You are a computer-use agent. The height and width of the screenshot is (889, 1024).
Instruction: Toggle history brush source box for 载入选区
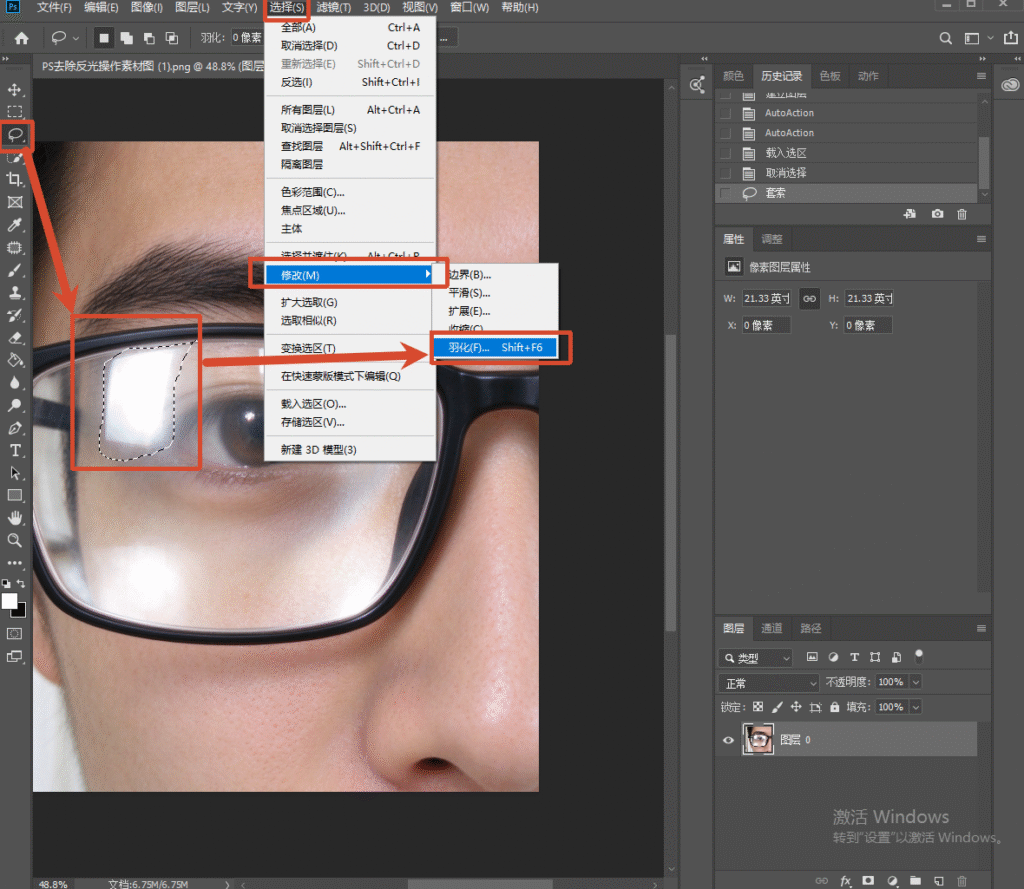[725, 153]
